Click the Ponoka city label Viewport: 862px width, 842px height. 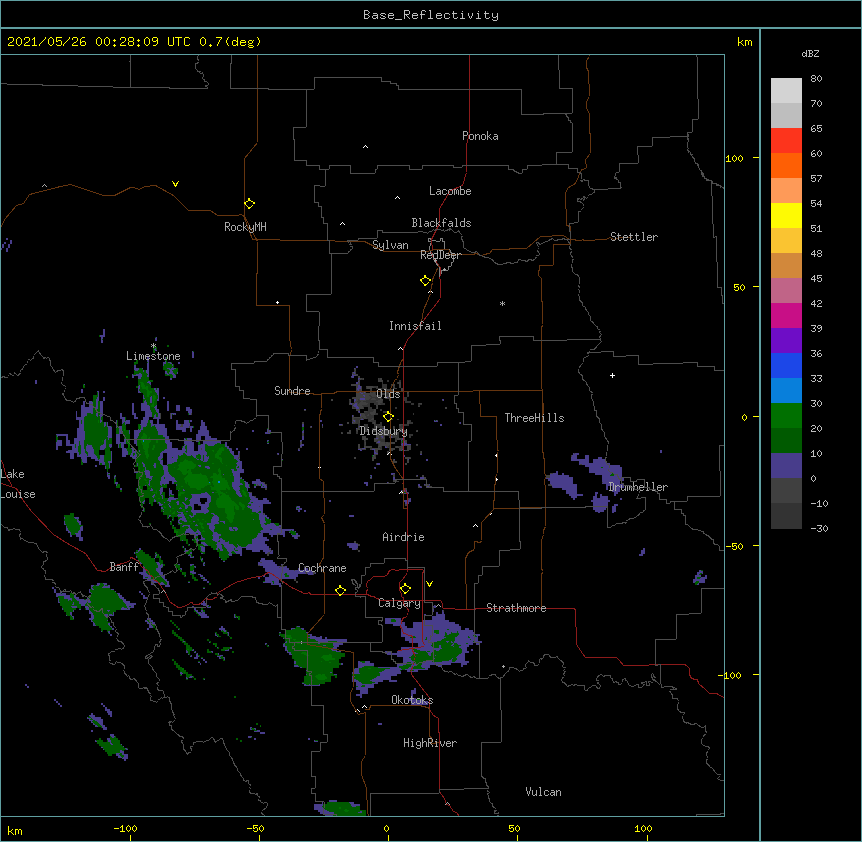(x=480, y=136)
